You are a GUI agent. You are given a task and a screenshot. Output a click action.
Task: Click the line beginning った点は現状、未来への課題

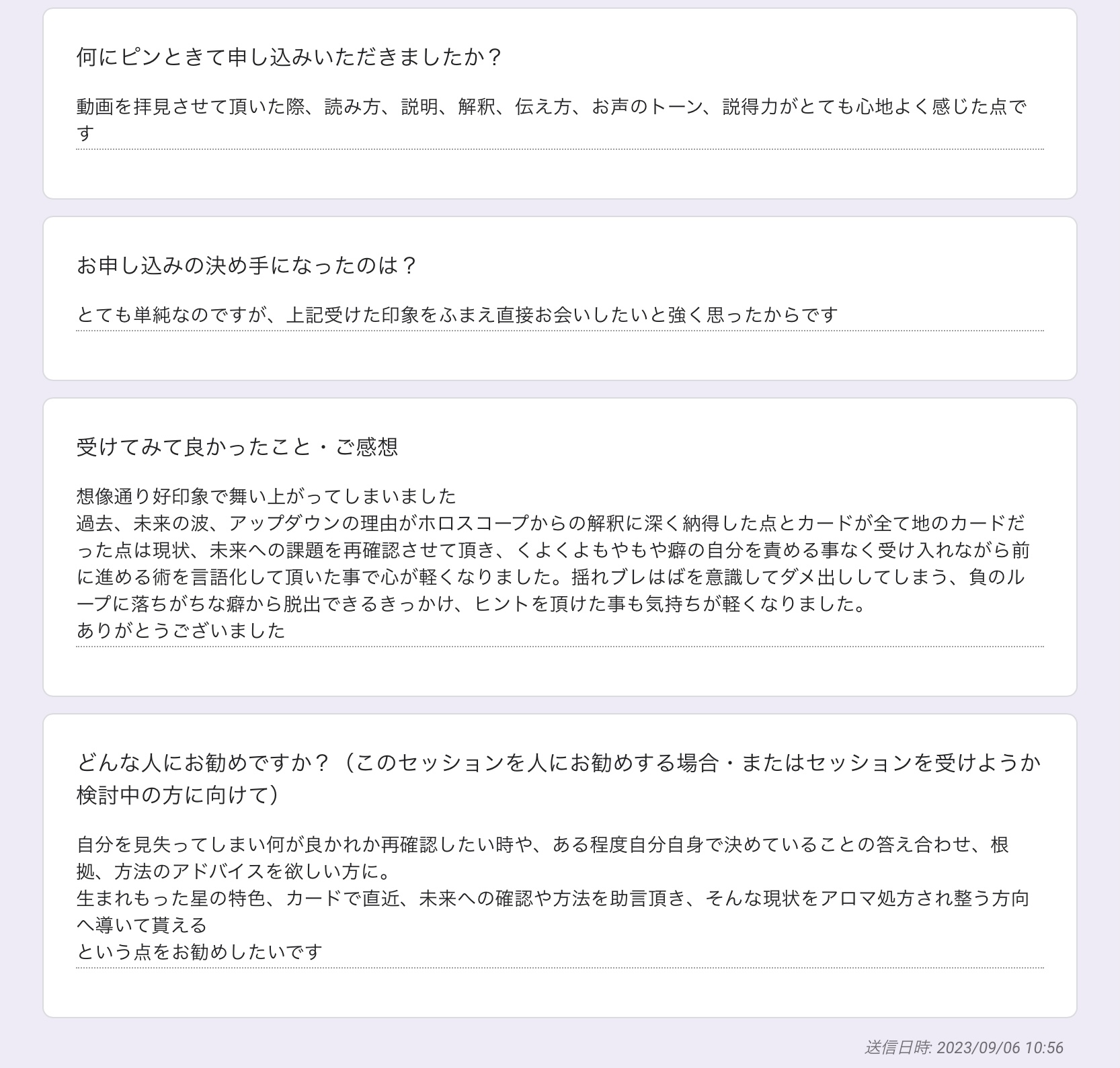pyautogui.click(x=553, y=550)
